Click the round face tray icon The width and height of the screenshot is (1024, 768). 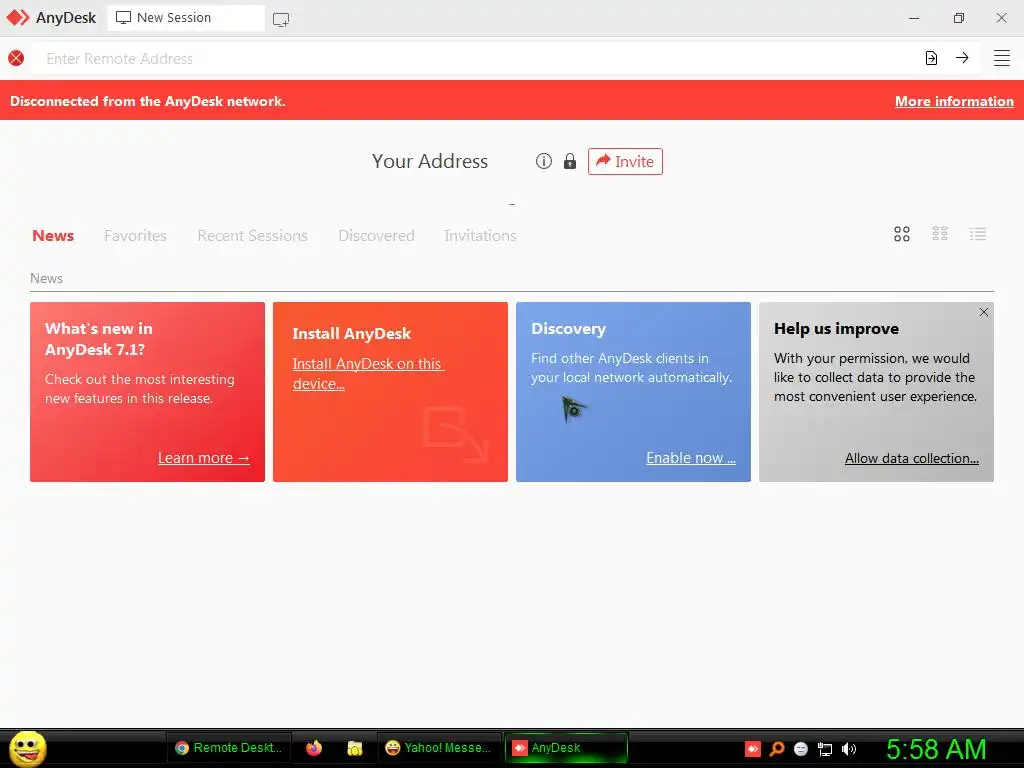click(x=801, y=749)
